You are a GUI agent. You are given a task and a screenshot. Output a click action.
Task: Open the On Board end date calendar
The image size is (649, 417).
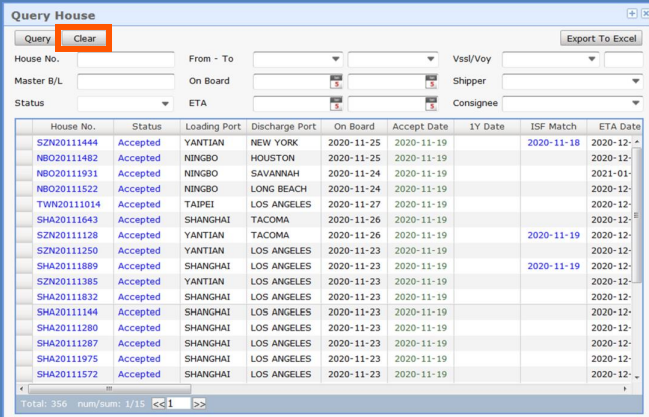(x=431, y=82)
